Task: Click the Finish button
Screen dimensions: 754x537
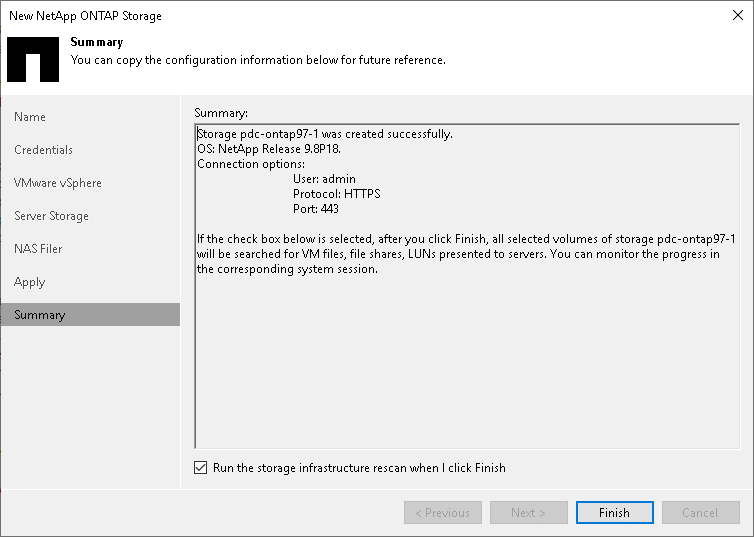Action: pyautogui.click(x=615, y=512)
